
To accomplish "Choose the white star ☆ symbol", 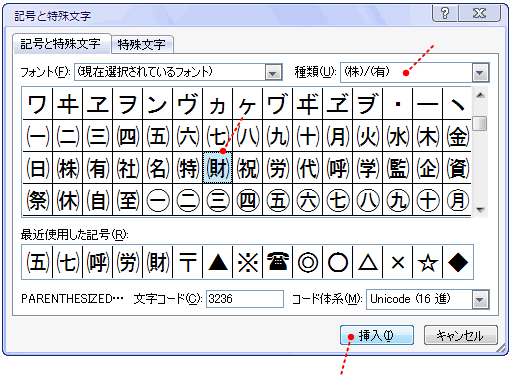I will coord(428,262).
